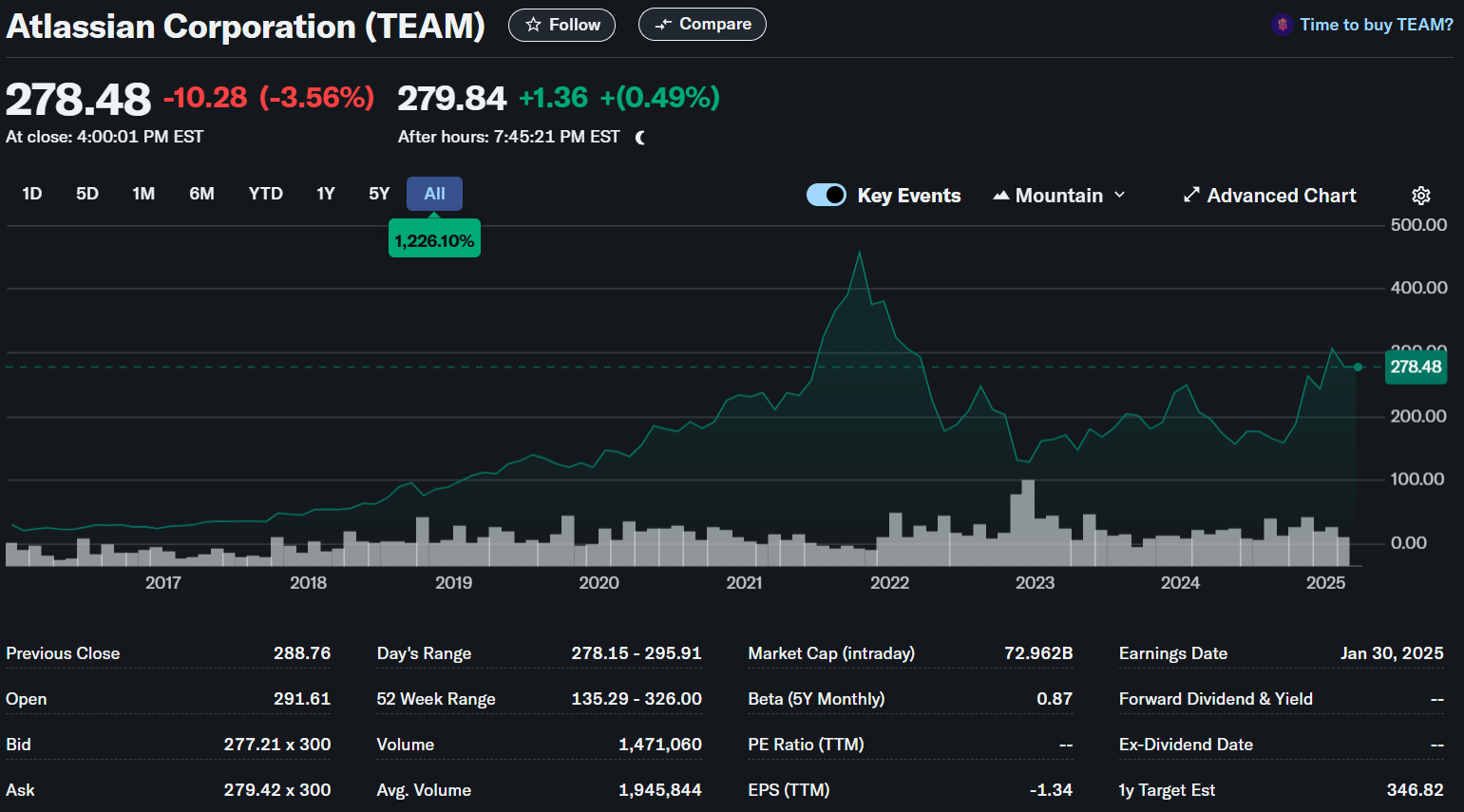Click the Earnings Date value Jan 30, 2025
Image resolution: width=1464 pixels, height=812 pixels.
[1391, 653]
